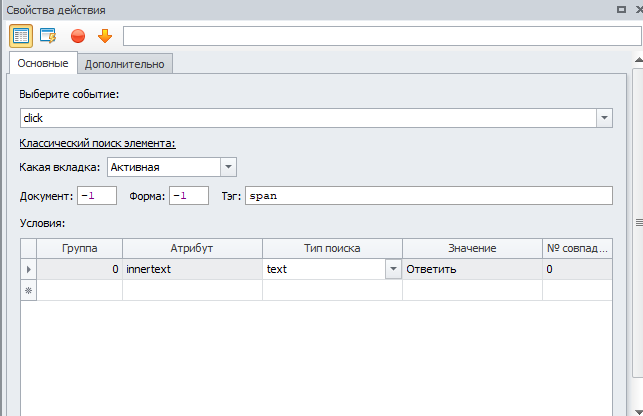Open the Какая вкладка dropdown arrow
The width and height of the screenshot is (643, 416).
tap(228, 167)
